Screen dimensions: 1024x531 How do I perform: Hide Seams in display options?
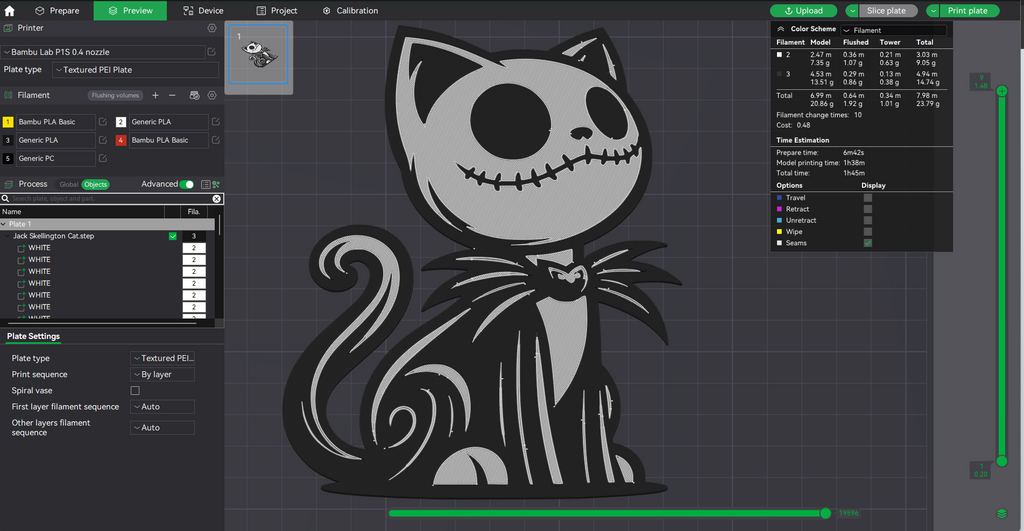868,243
